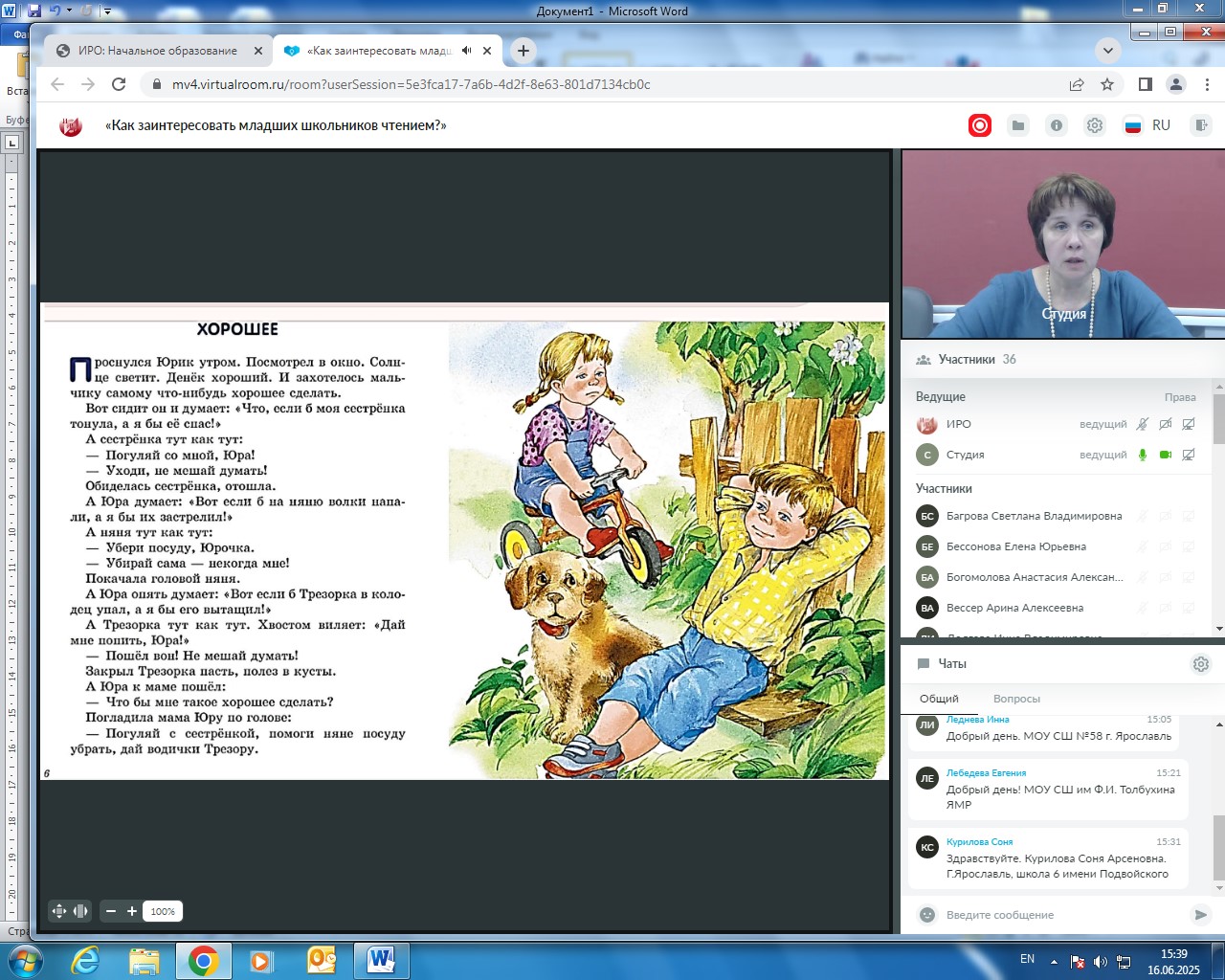Open a new Chrome tab
Viewport: 1225px width, 980px height.
coord(523,51)
